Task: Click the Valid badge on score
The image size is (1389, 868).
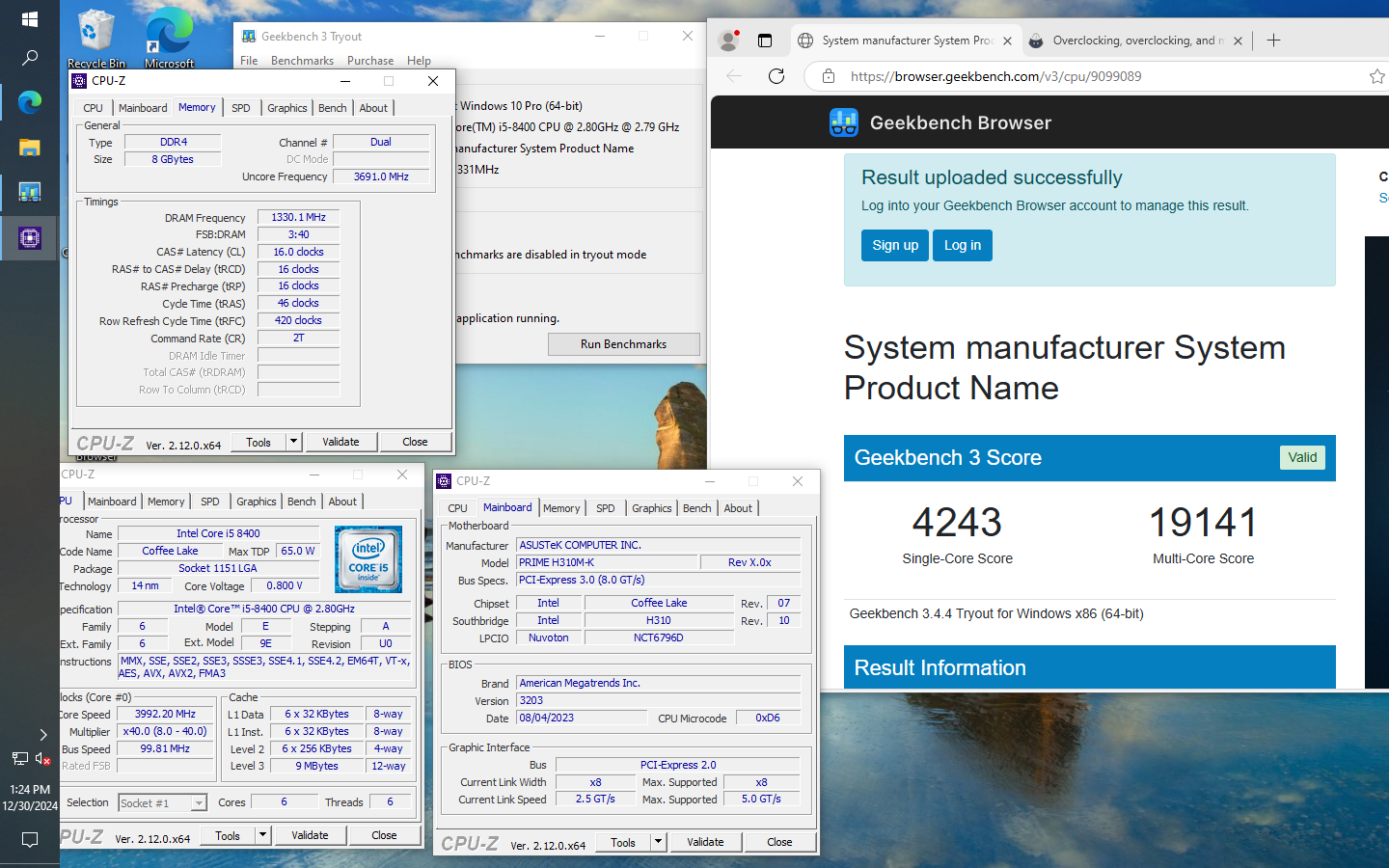Action: pyautogui.click(x=1302, y=457)
